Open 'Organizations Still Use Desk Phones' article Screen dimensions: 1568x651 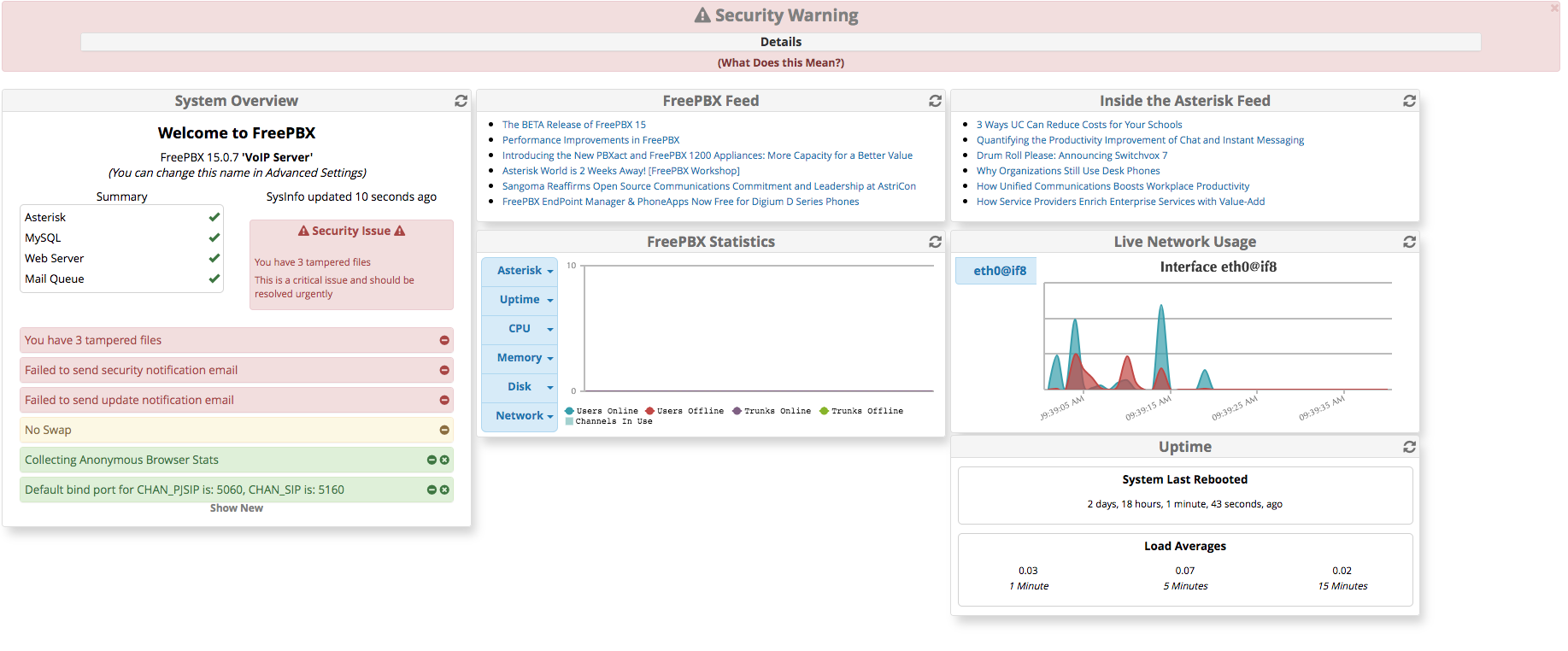[1068, 171]
